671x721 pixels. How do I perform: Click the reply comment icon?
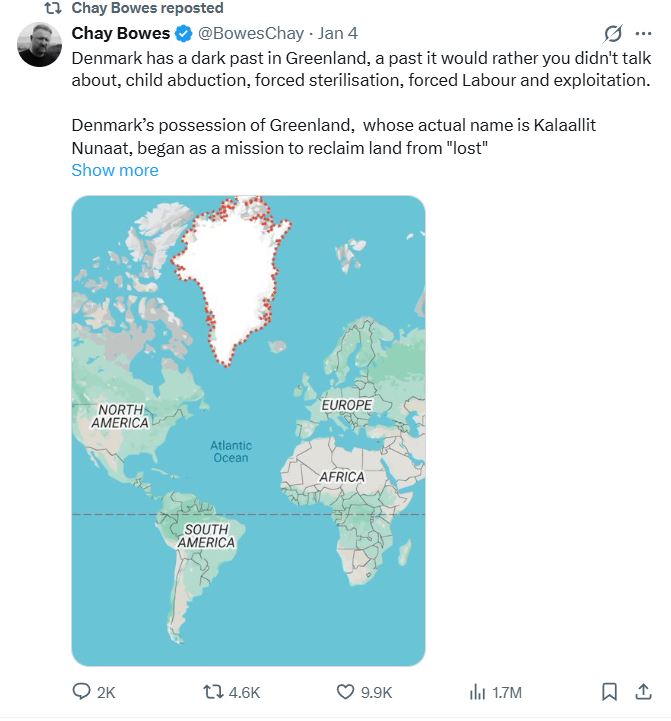[82, 692]
